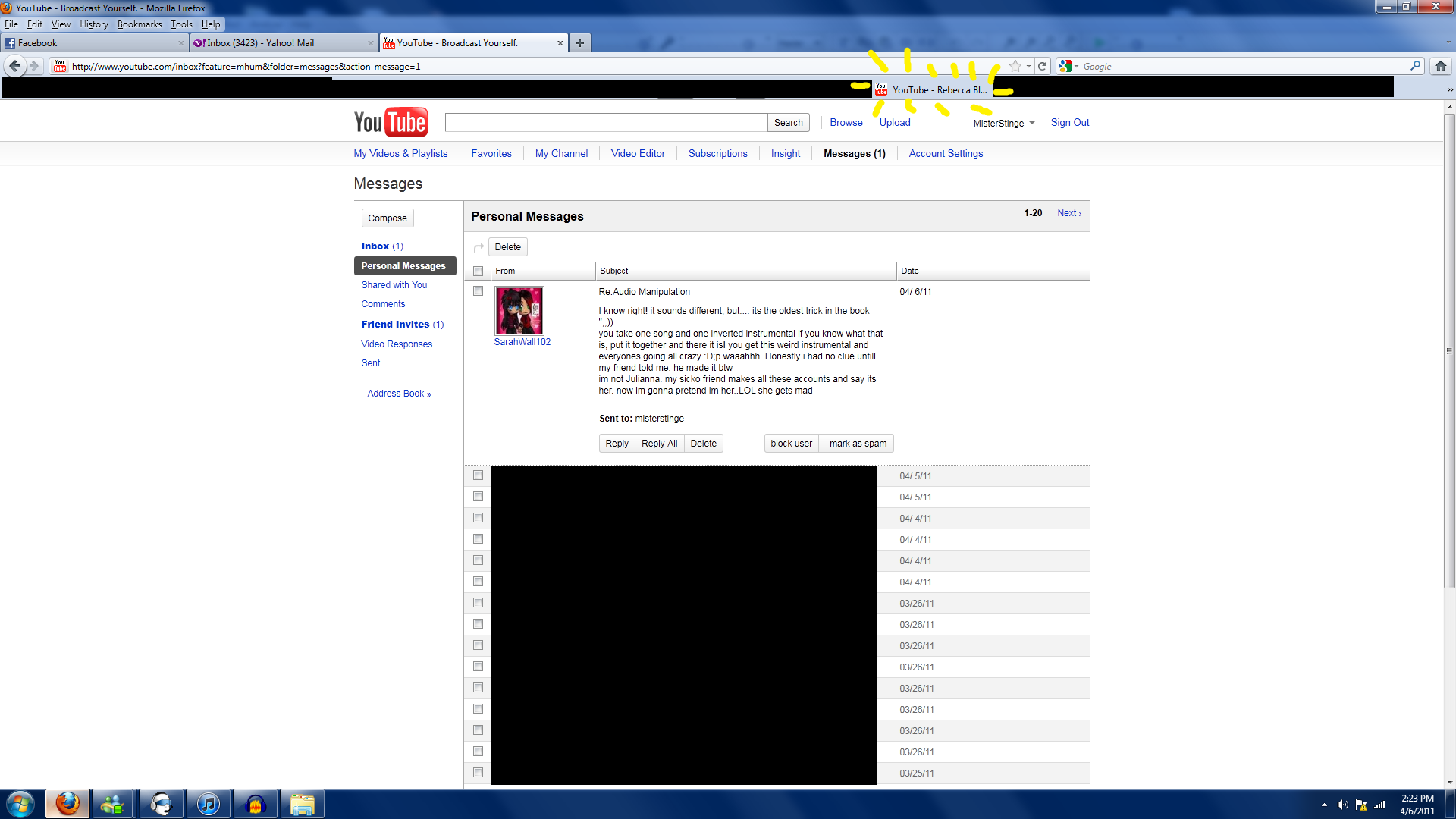The width and height of the screenshot is (1456, 819).
Task: Open the Bookmarks menu
Action: (x=139, y=24)
